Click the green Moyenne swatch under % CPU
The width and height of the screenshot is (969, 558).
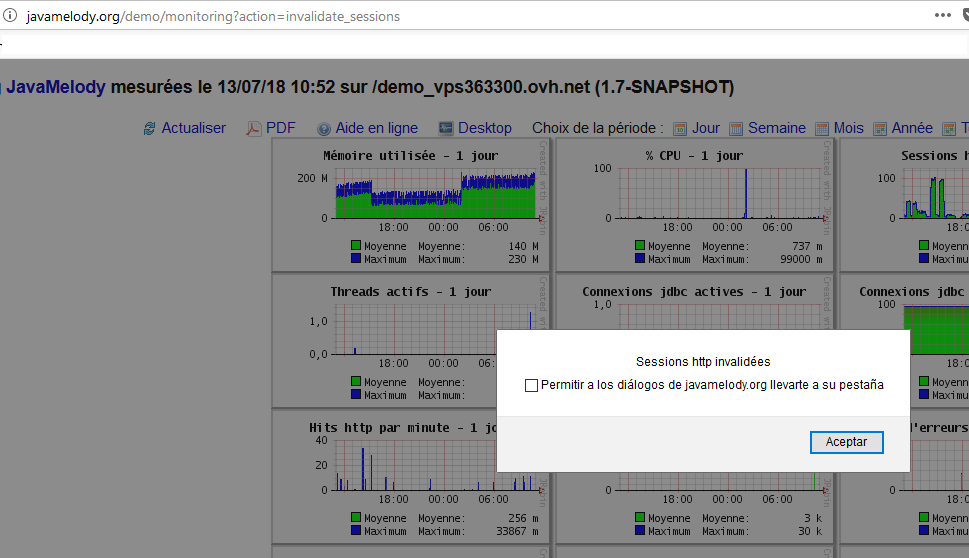pos(640,246)
